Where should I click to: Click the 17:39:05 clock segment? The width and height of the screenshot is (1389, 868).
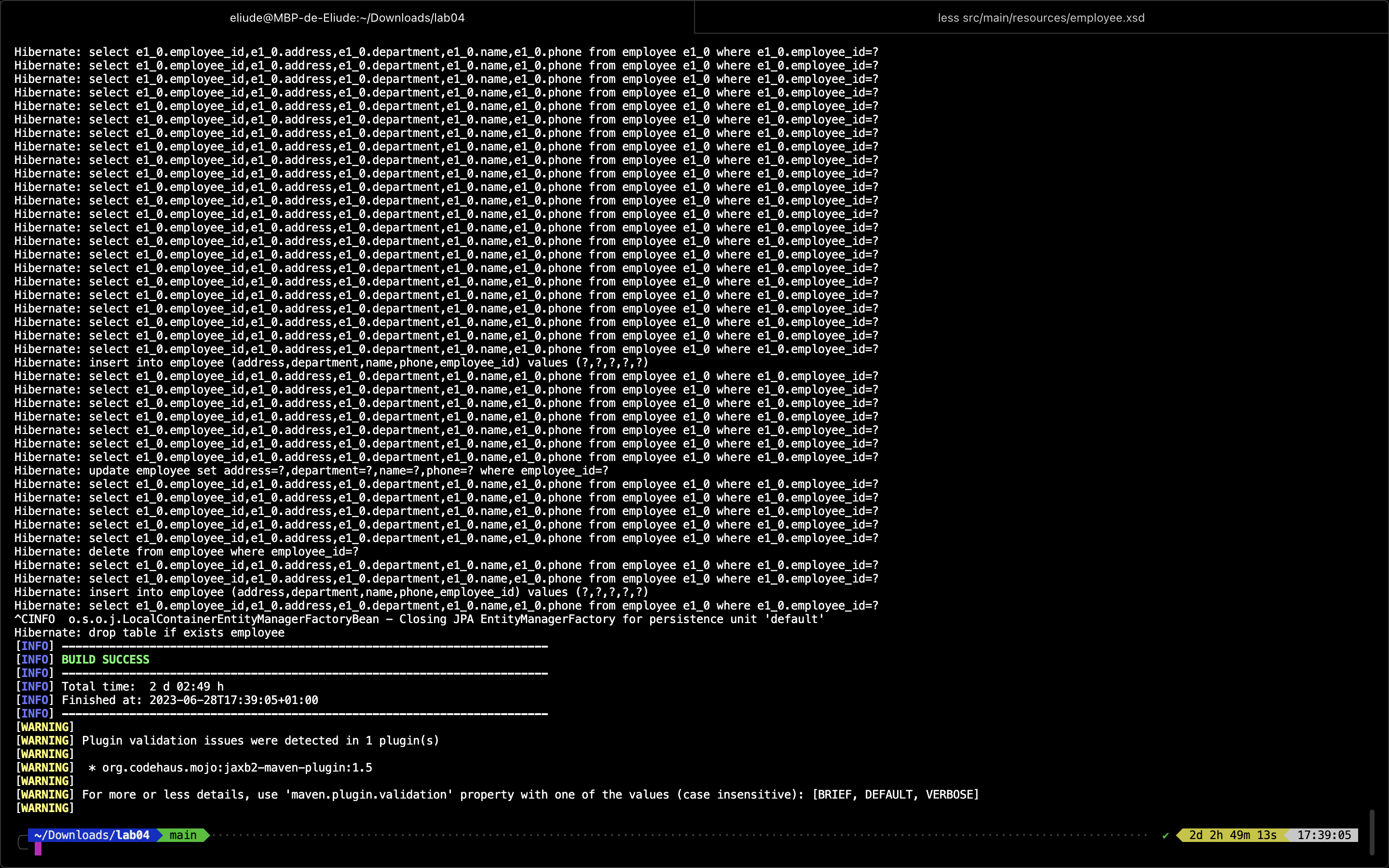point(1323,835)
